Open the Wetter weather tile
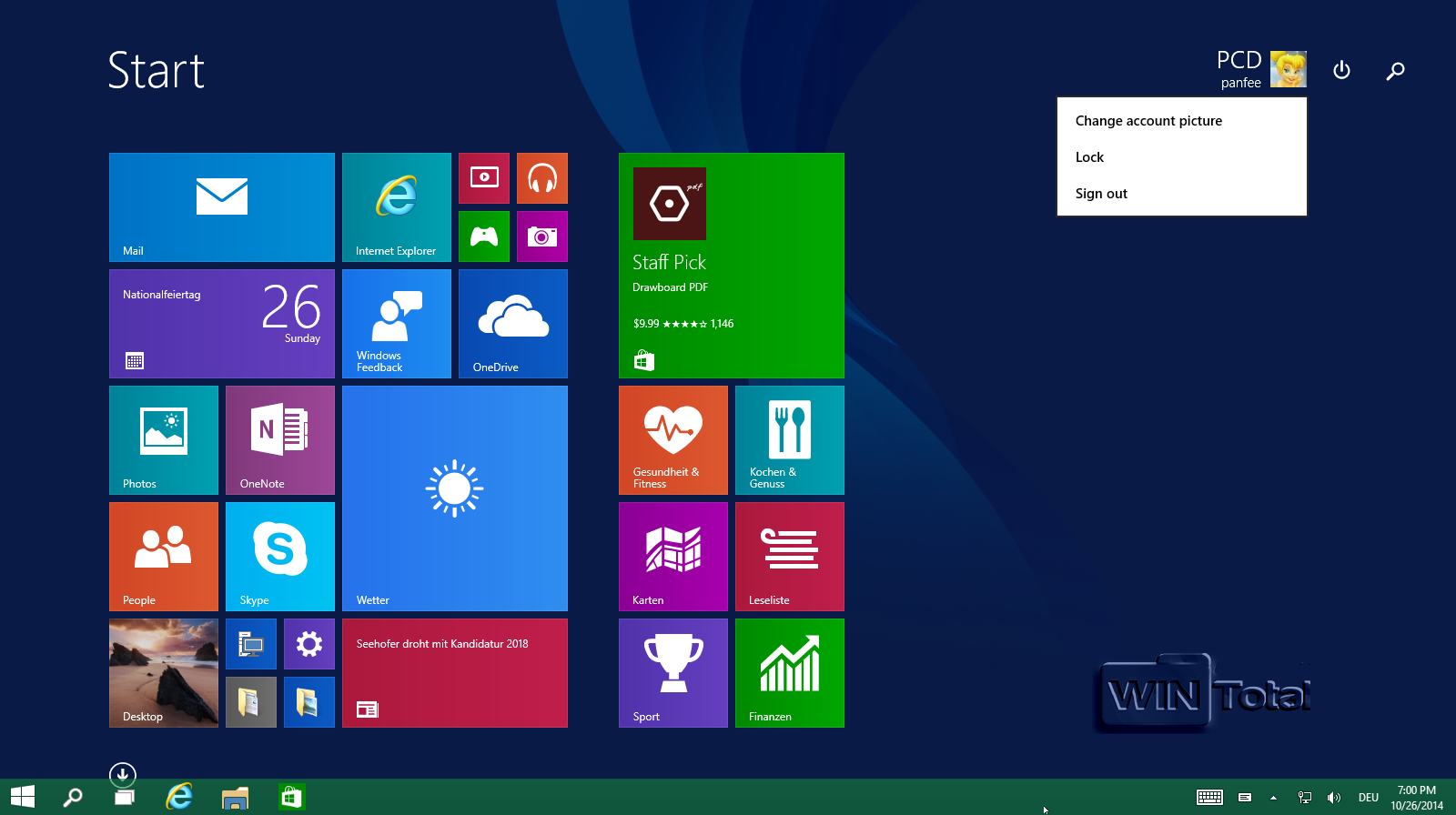Screen dimensions: 1456x815 click(455, 498)
